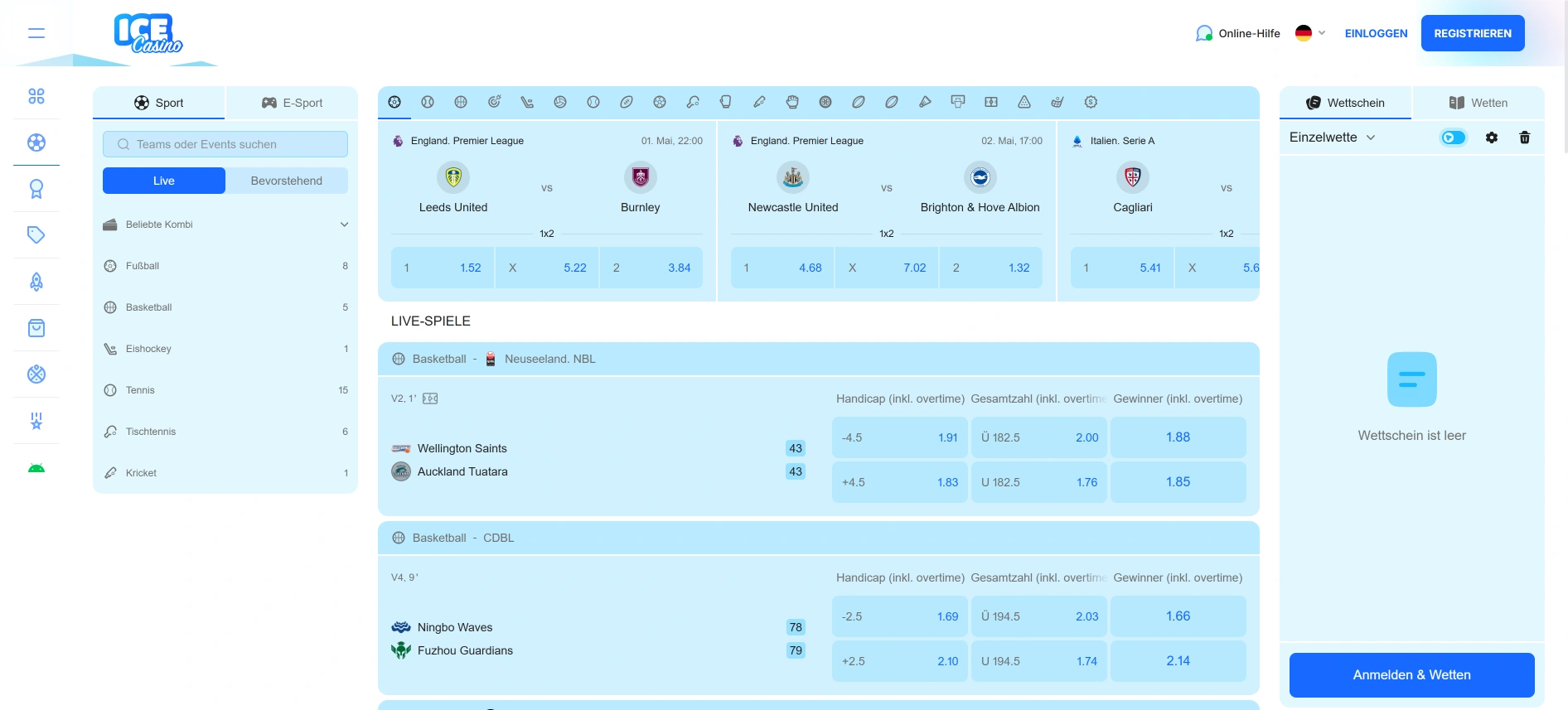Click the green Android app icon
This screenshot has width=1568, height=710.
click(x=36, y=467)
